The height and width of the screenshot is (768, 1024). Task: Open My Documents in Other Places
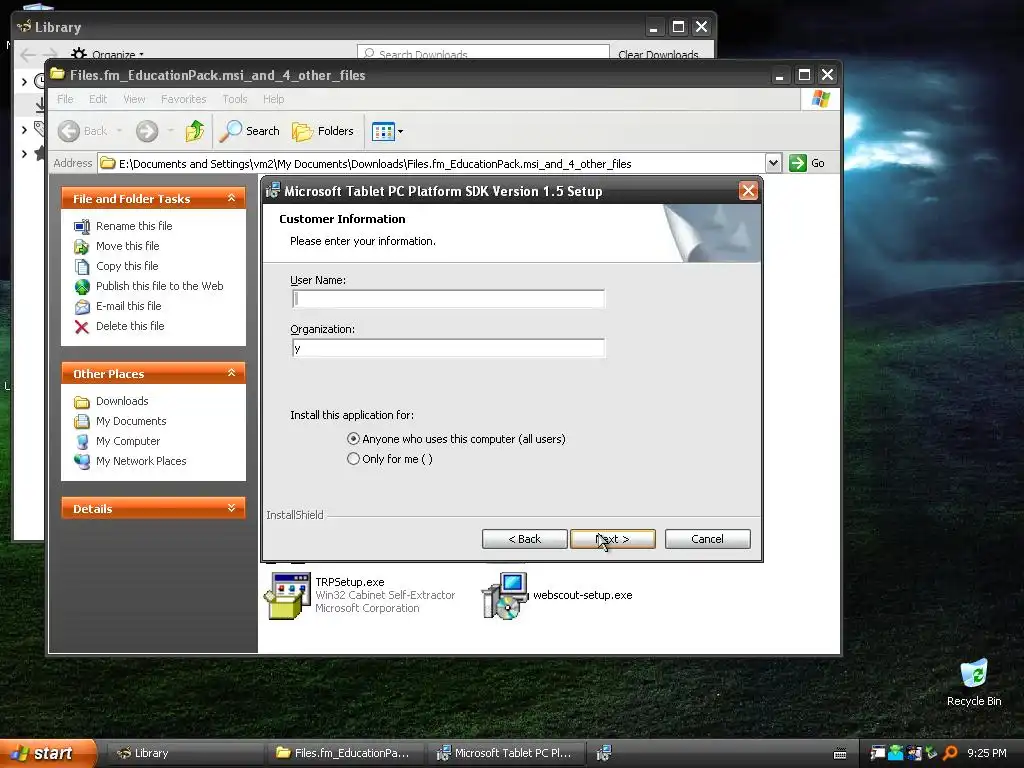(x=131, y=421)
